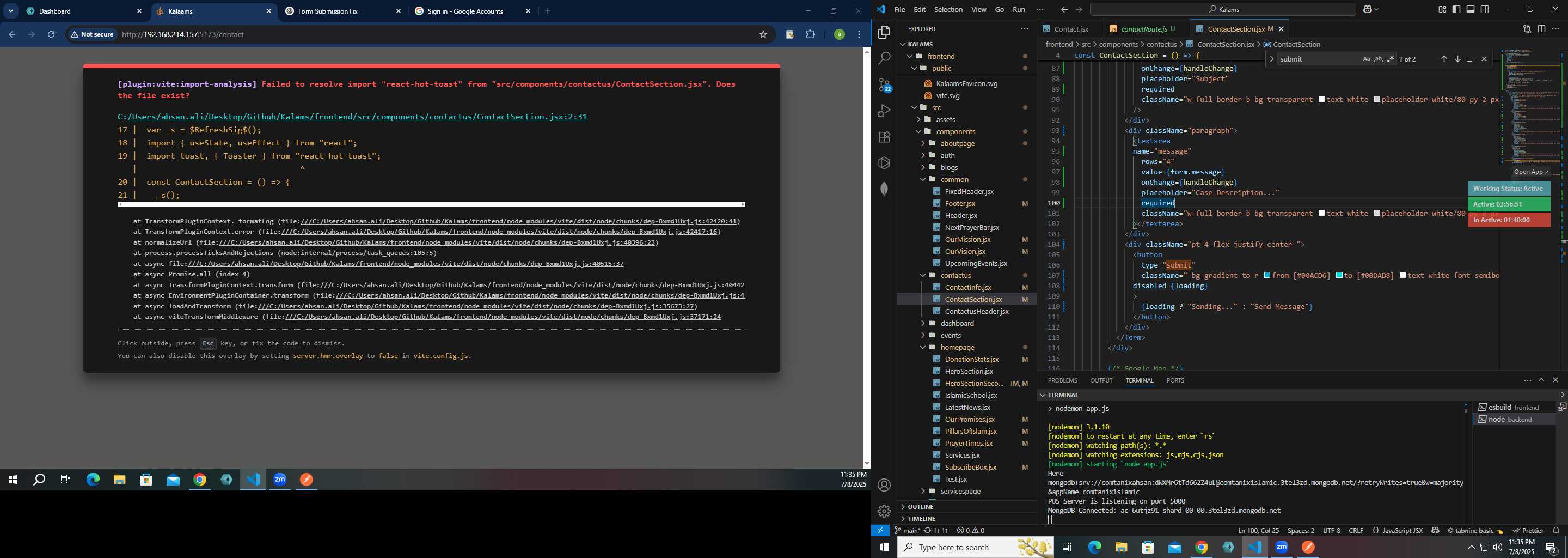Open the Selection menu
1568x558 pixels.
point(948,10)
